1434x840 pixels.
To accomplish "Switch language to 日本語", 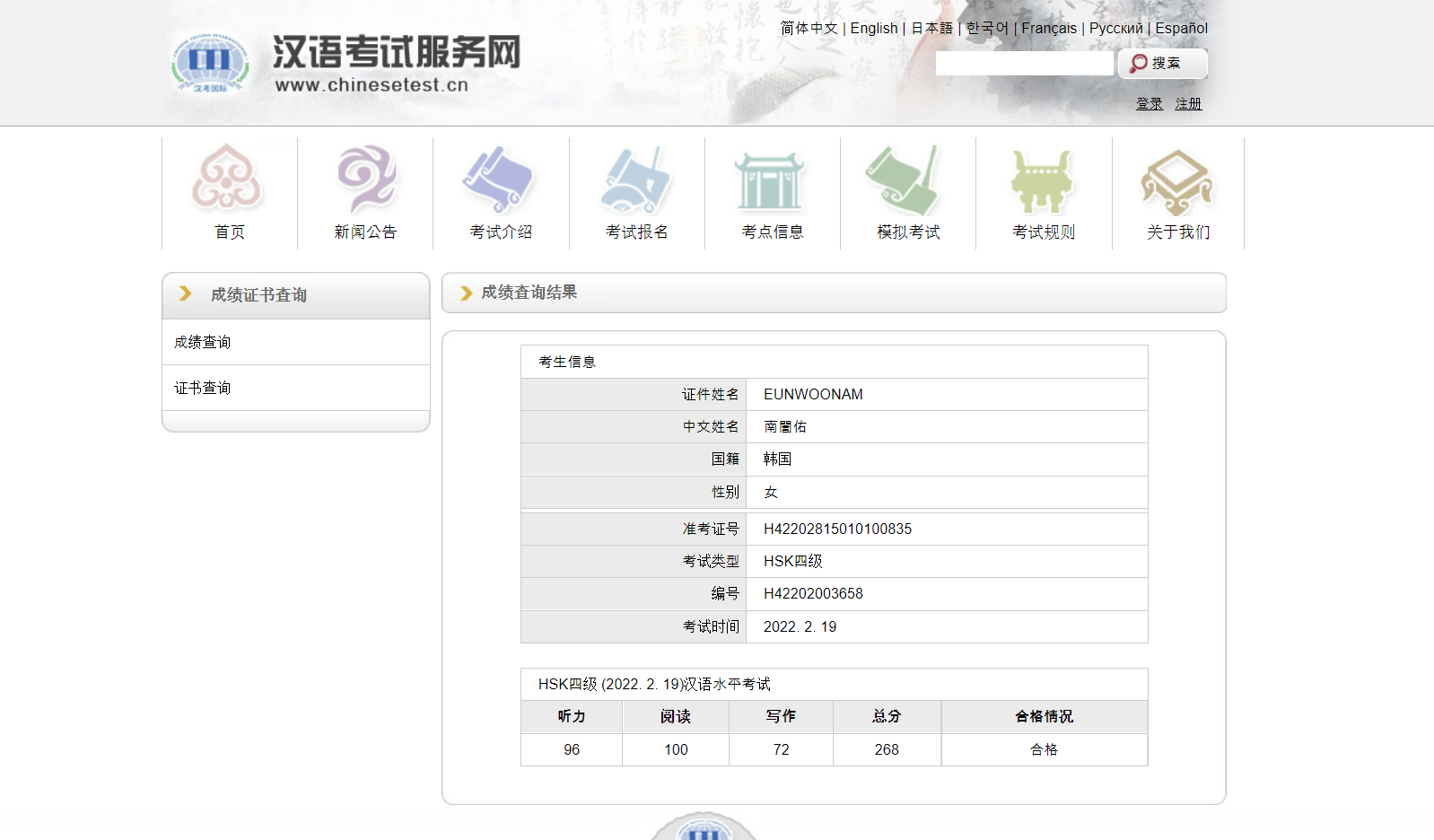I will (931, 28).
